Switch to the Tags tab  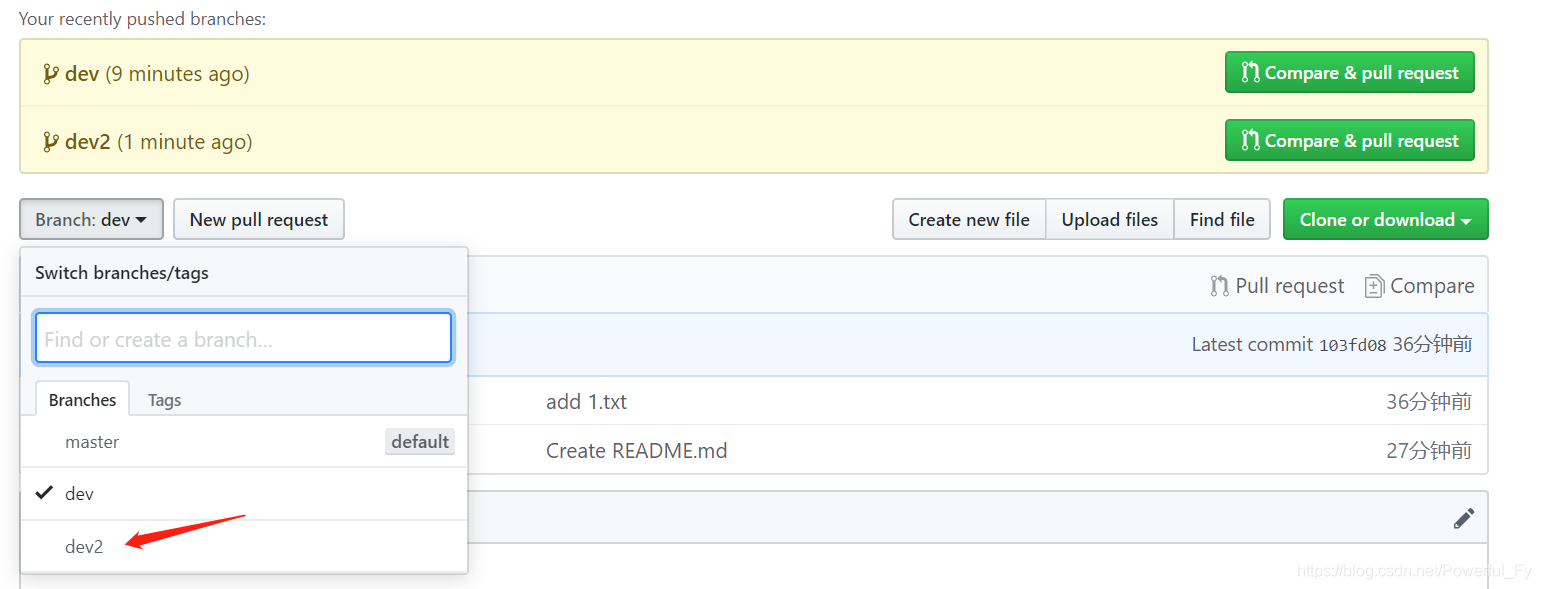point(164,400)
